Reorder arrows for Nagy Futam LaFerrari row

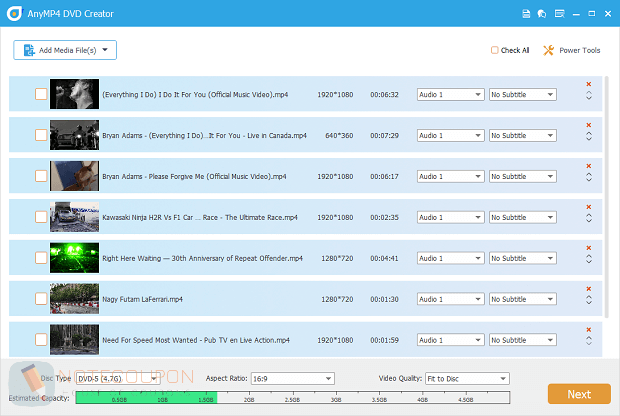tap(588, 300)
